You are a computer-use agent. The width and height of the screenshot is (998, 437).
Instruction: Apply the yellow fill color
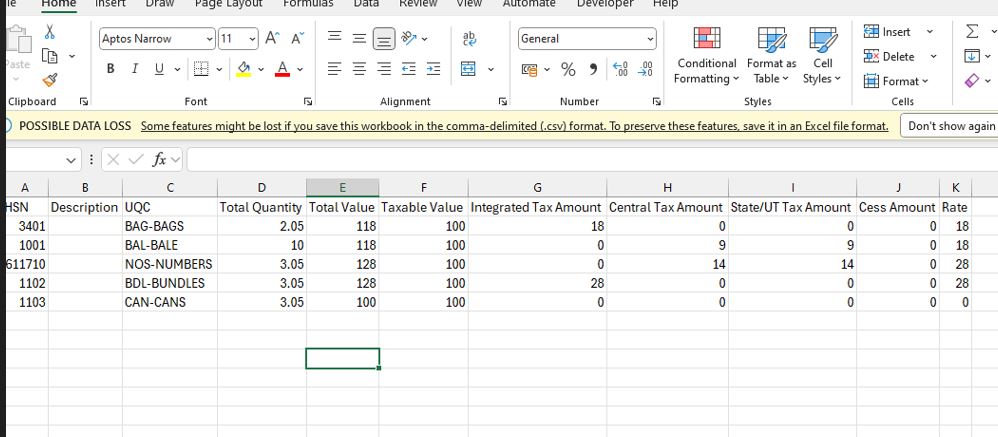(244, 69)
